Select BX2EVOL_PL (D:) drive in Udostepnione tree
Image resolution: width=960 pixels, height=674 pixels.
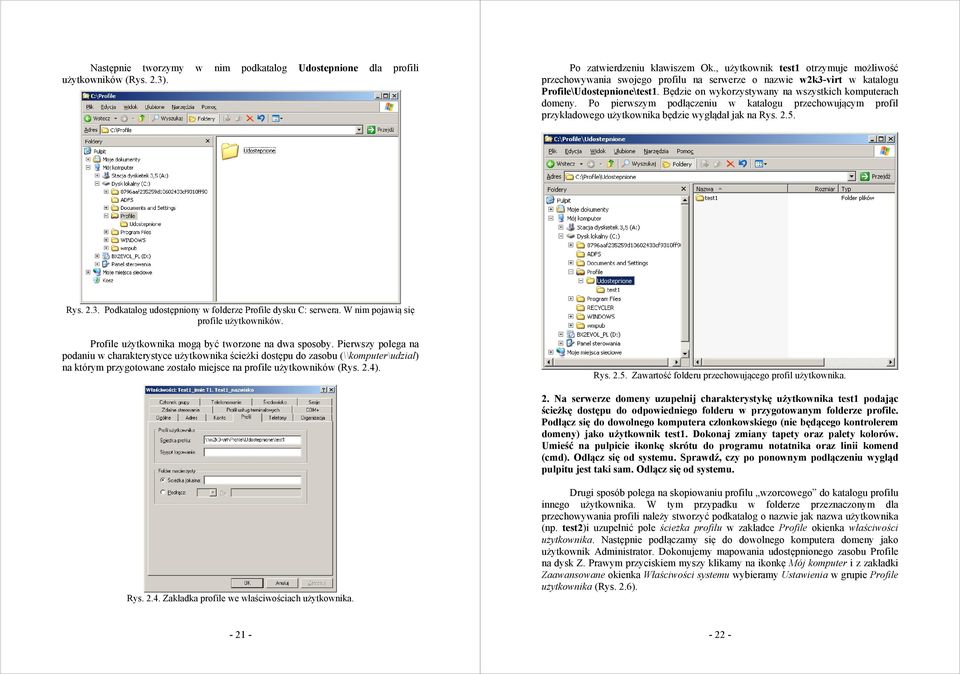tap(593, 334)
